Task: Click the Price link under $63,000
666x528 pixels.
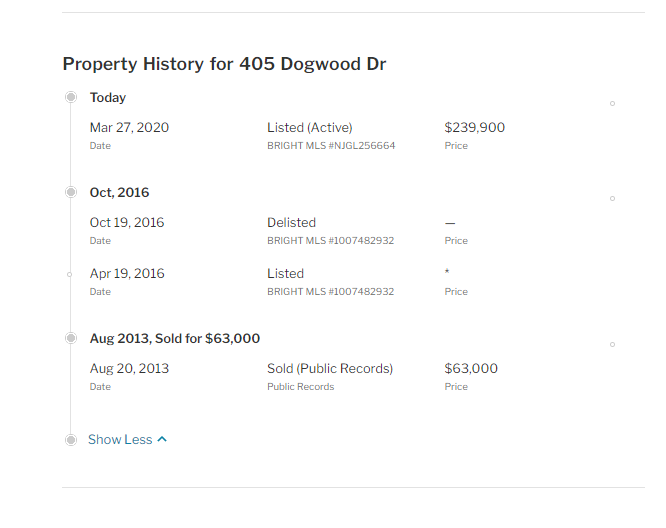Action: 456,387
